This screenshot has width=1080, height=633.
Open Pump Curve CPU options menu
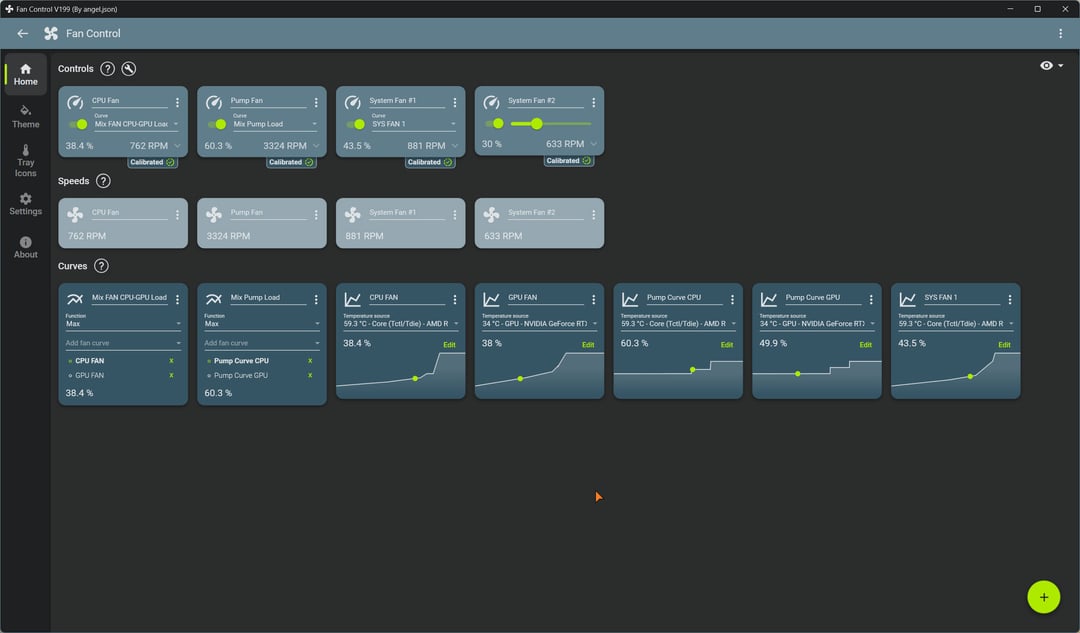pos(732,300)
